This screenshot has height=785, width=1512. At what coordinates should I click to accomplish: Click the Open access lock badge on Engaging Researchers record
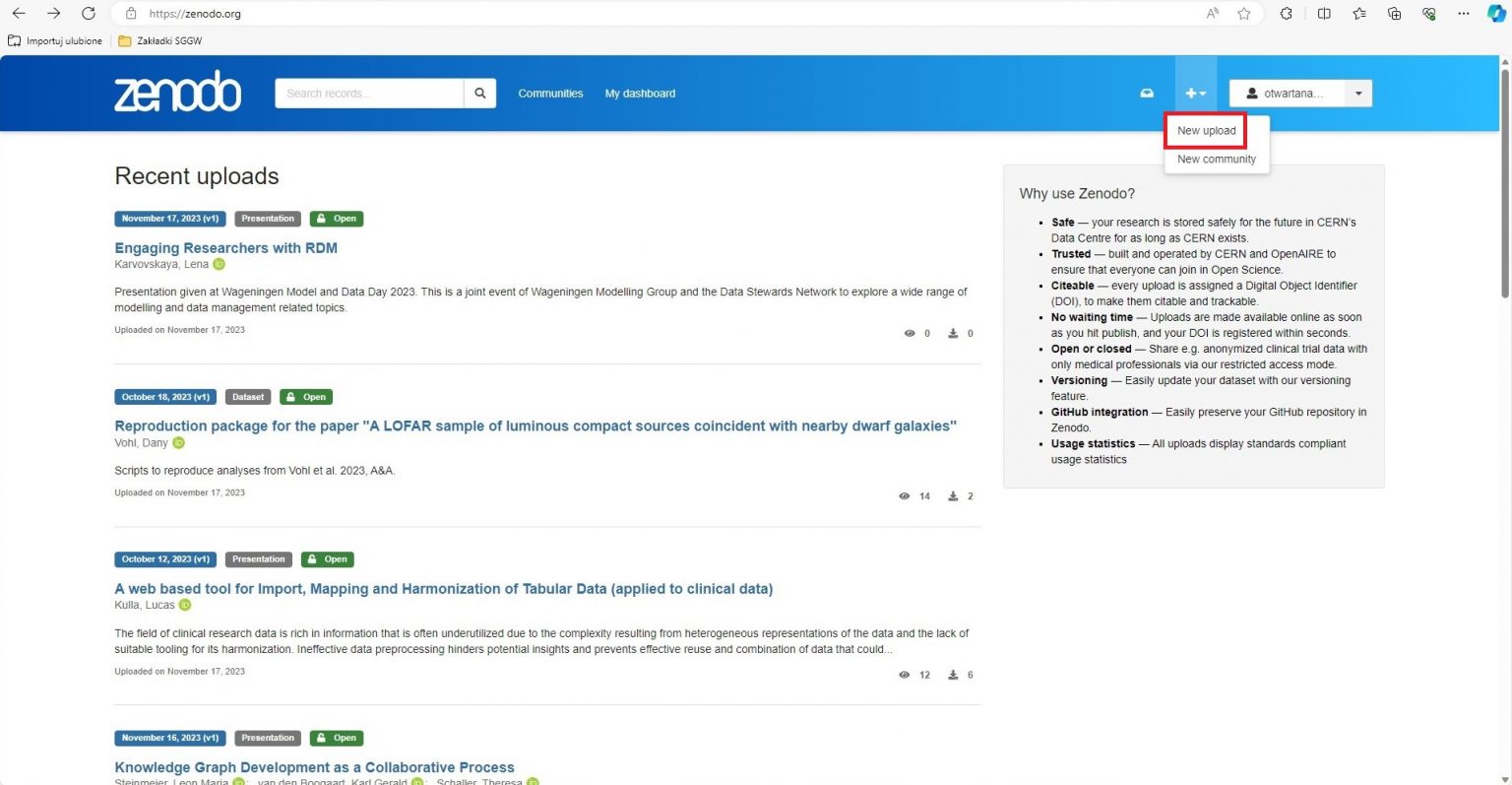(x=337, y=218)
